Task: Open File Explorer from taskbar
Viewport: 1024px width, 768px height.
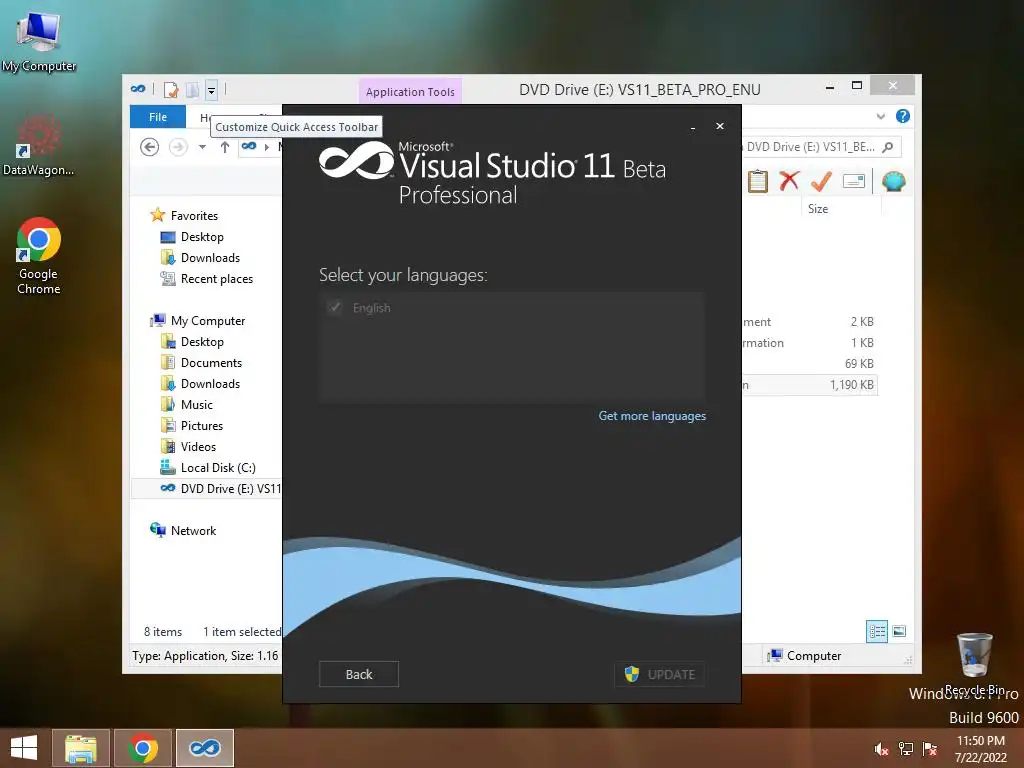Action: tap(81, 748)
